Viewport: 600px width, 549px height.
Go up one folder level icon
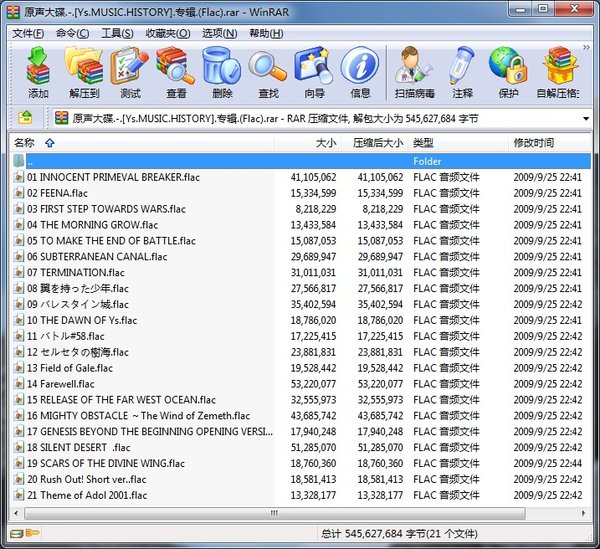pos(25,117)
